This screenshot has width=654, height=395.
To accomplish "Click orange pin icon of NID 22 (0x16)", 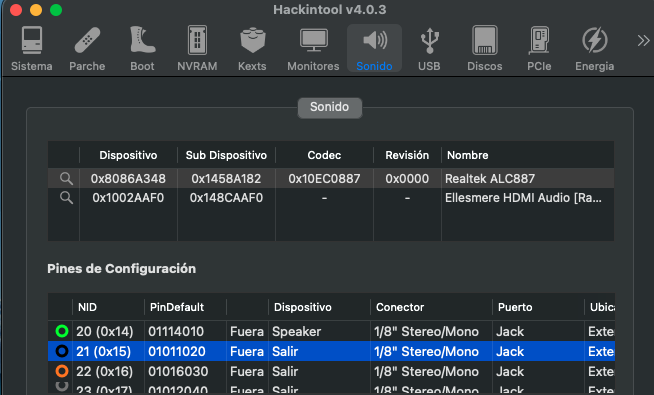I will pyautogui.click(x=62, y=371).
